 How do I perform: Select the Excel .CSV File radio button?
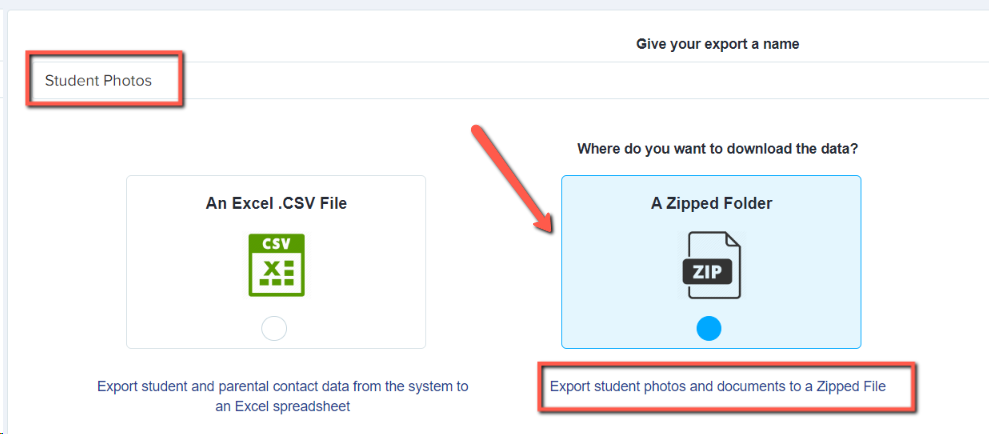click(274, 329)
